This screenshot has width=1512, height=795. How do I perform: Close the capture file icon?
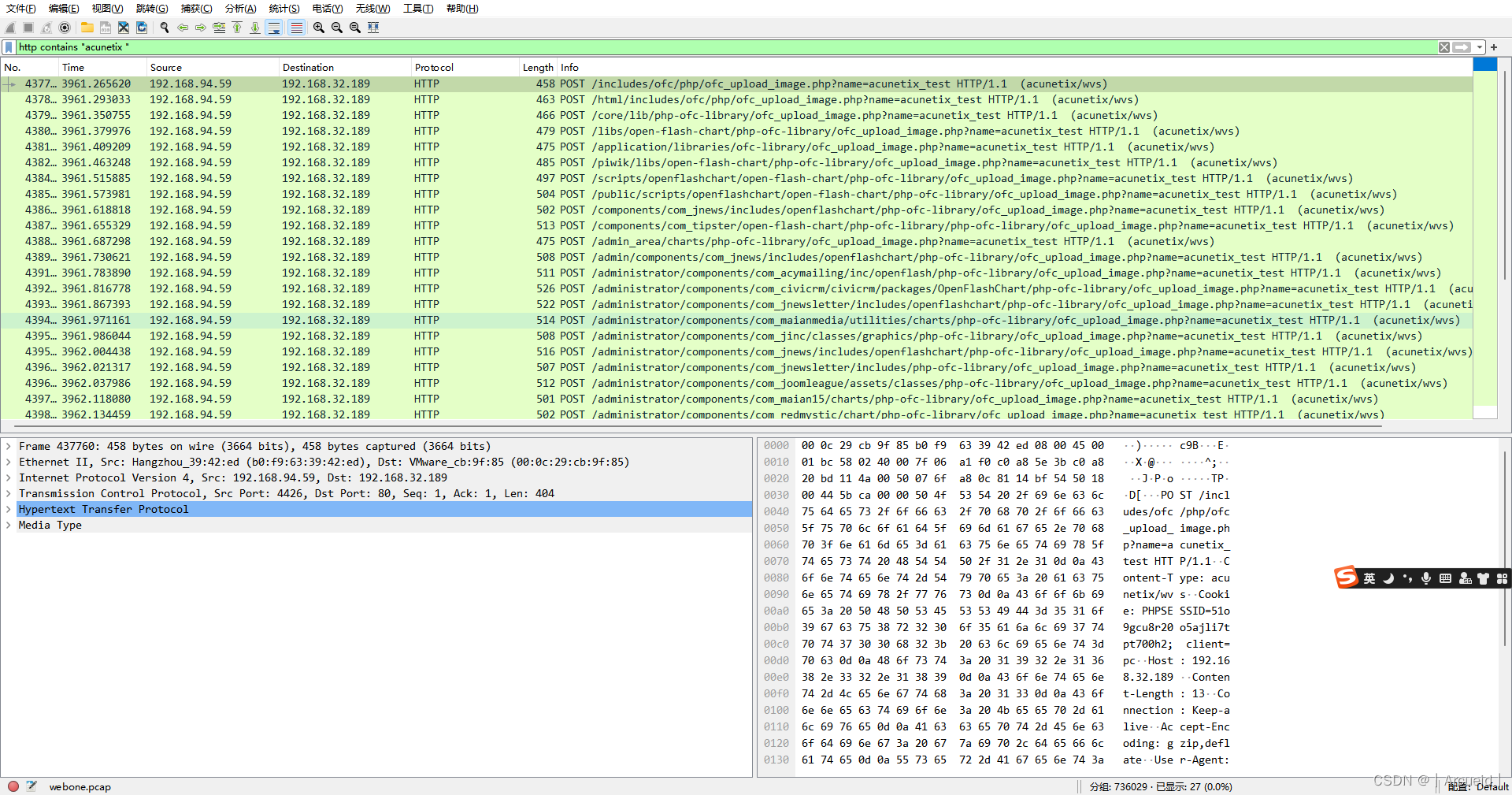(x=124, y=28)
